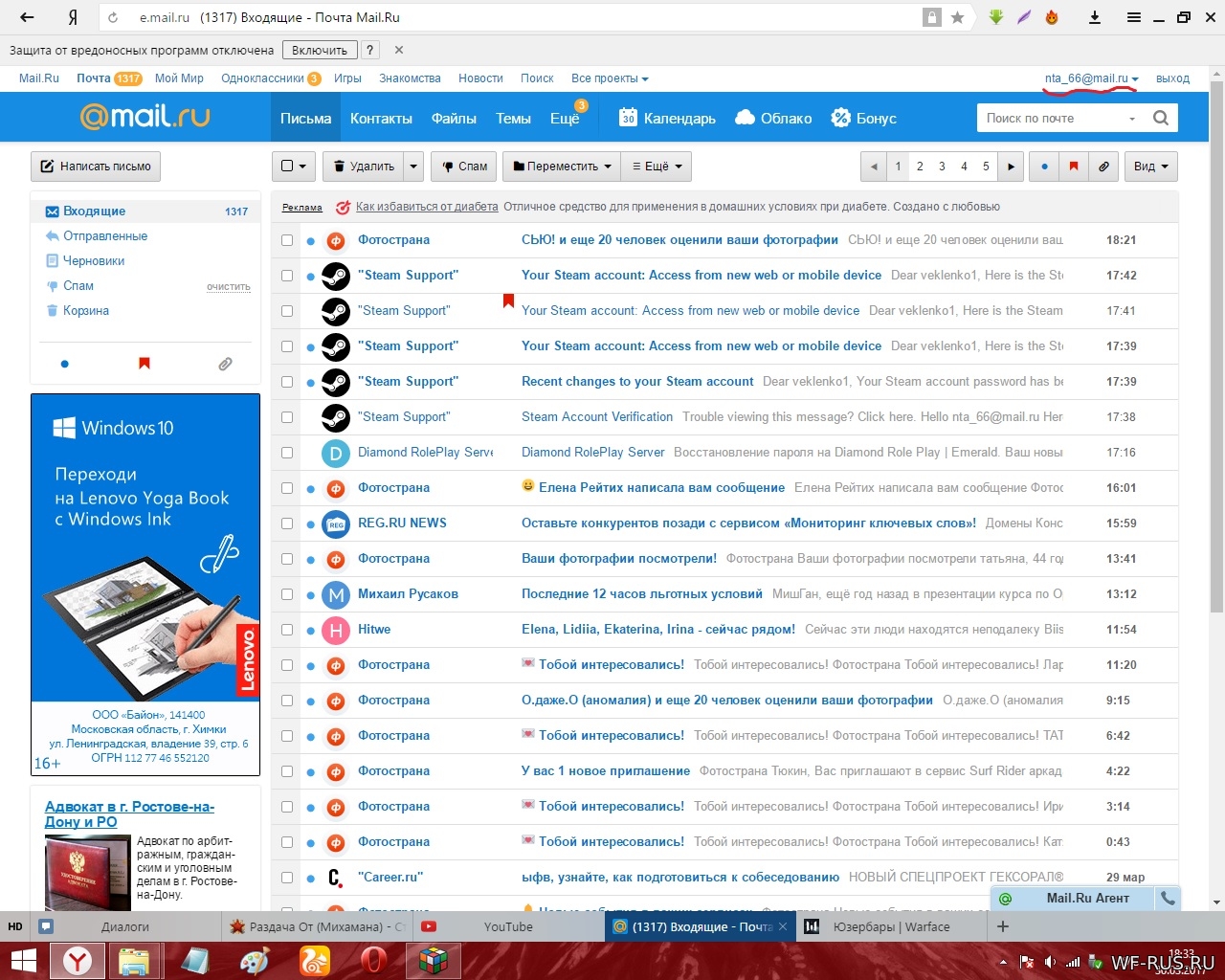Screen dimensions: 1225x980
Task: Open File Explorer from Windows taskbar
Action: pyautogui.click(x=134, y=960)
